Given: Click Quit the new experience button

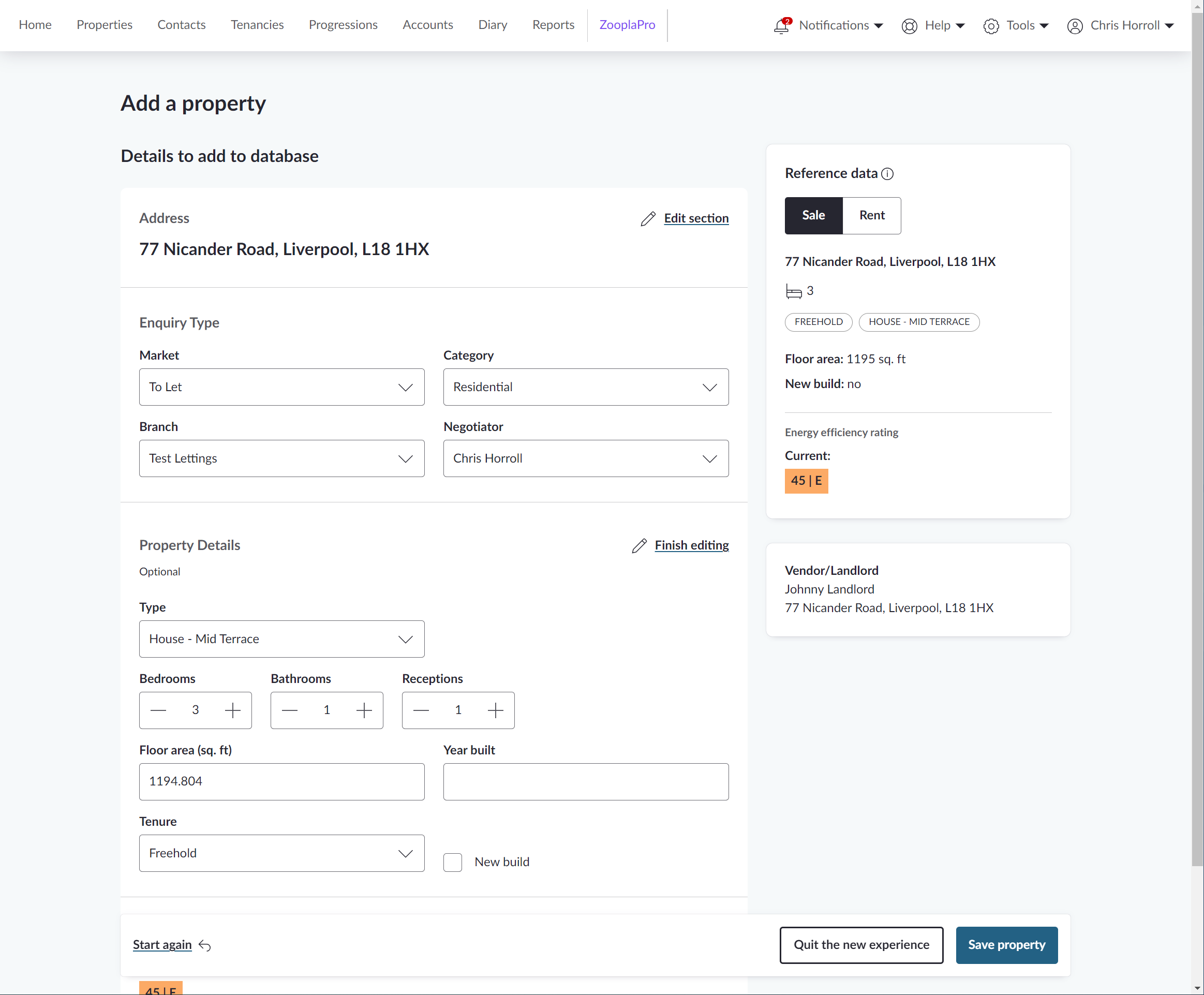Looking at the screenshot, I should (x=861, y=945).
